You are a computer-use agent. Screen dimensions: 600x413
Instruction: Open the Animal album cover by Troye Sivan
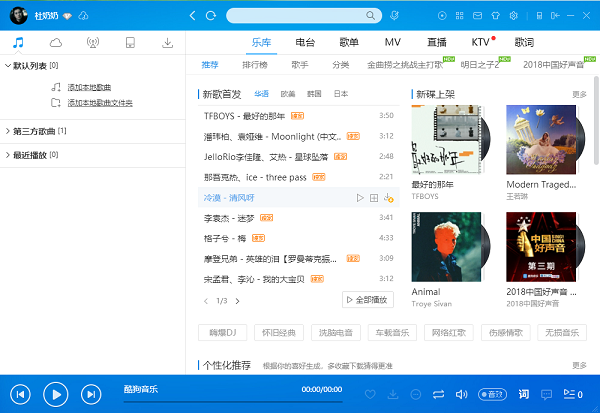[446, 247]
